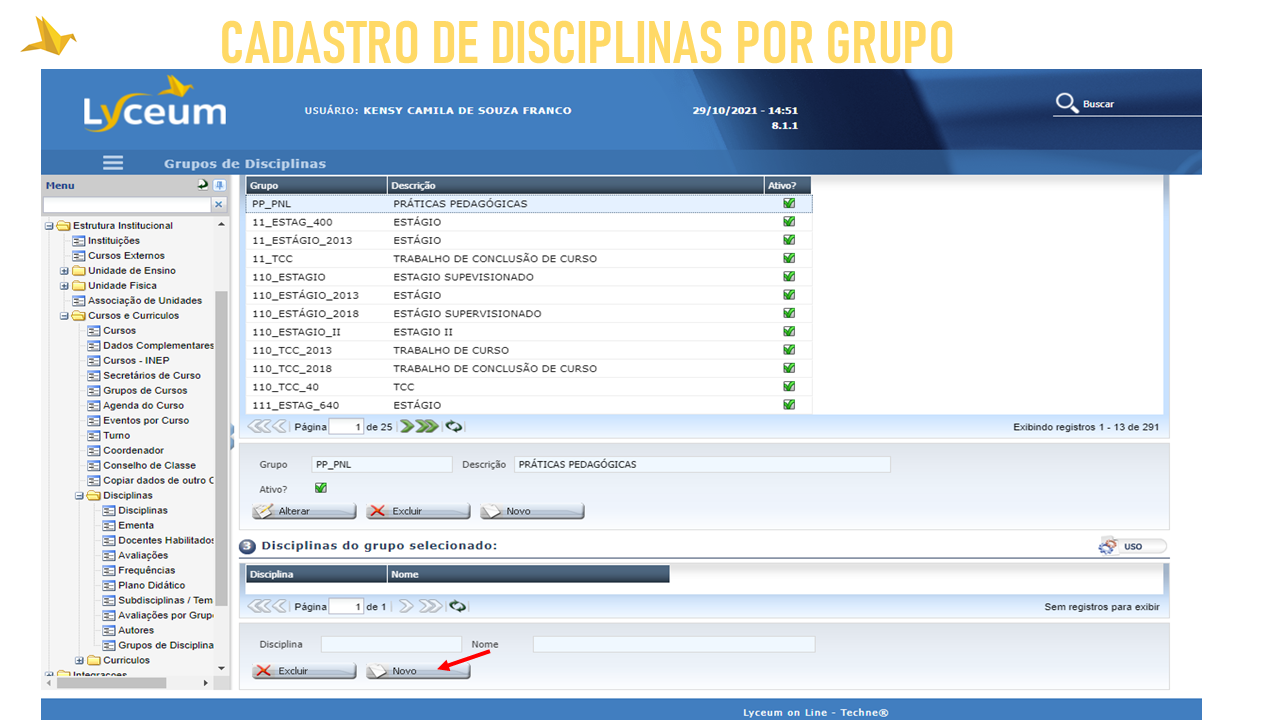1280x720 pixels.
Task: Open Secretários de Curso menu item
Action: (x=151, y=375)
